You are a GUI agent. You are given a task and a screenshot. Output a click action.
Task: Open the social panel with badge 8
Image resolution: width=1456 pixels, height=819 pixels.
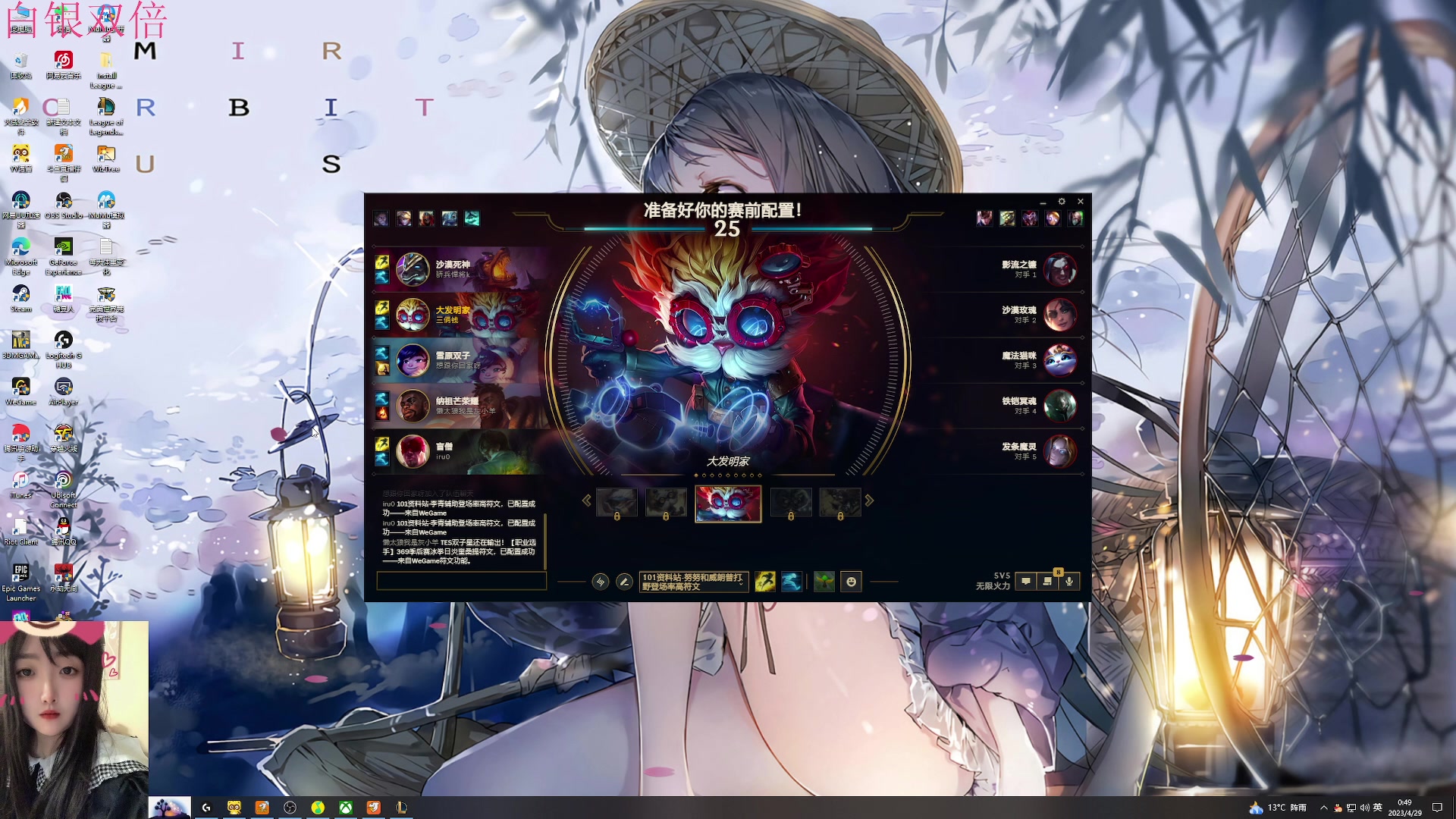1048,582
